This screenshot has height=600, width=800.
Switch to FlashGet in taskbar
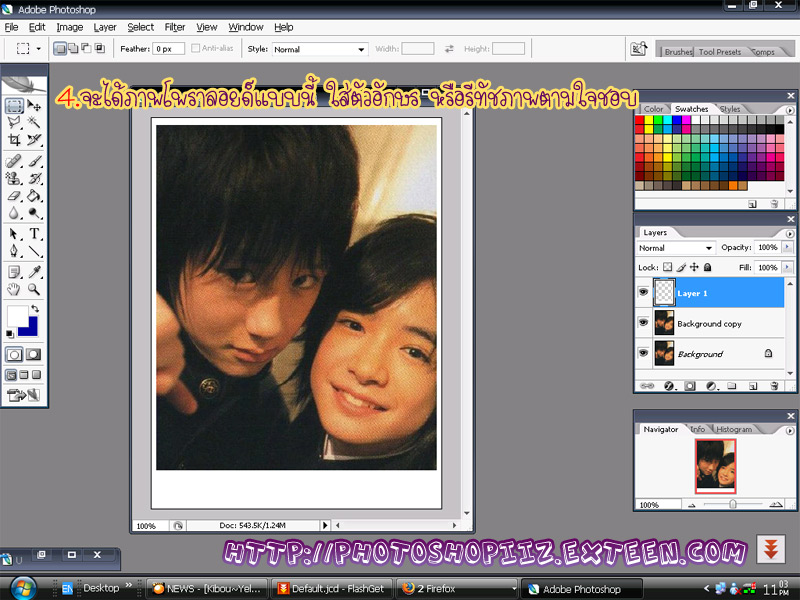pos(331,588)
